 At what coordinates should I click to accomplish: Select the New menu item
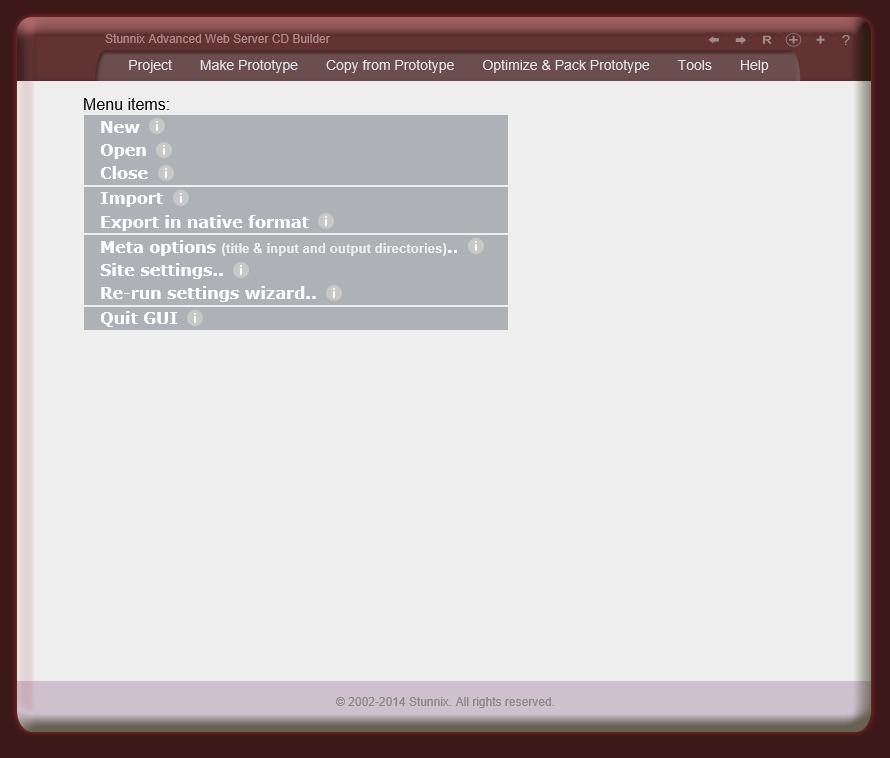[x=119, y=127]
